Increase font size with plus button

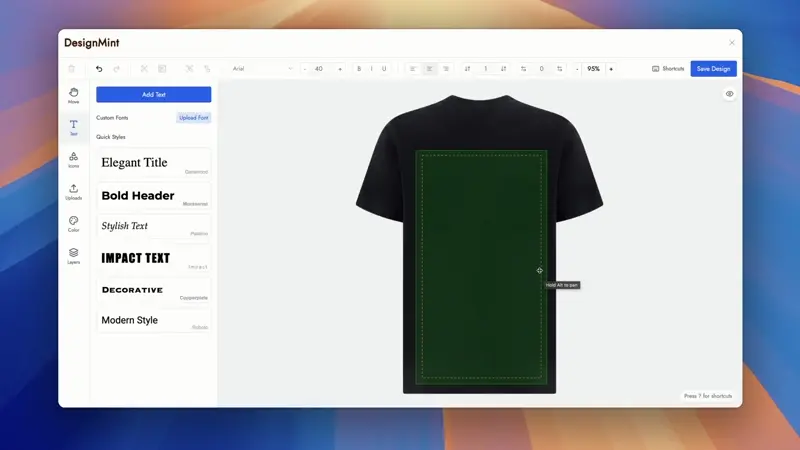click(340, 68)
